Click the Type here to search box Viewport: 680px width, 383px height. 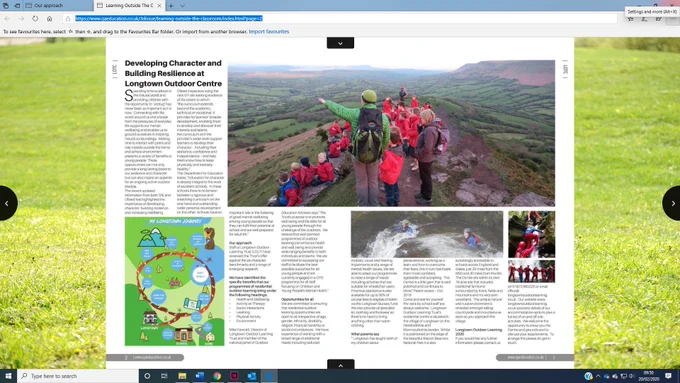click(x=78, y=376)
